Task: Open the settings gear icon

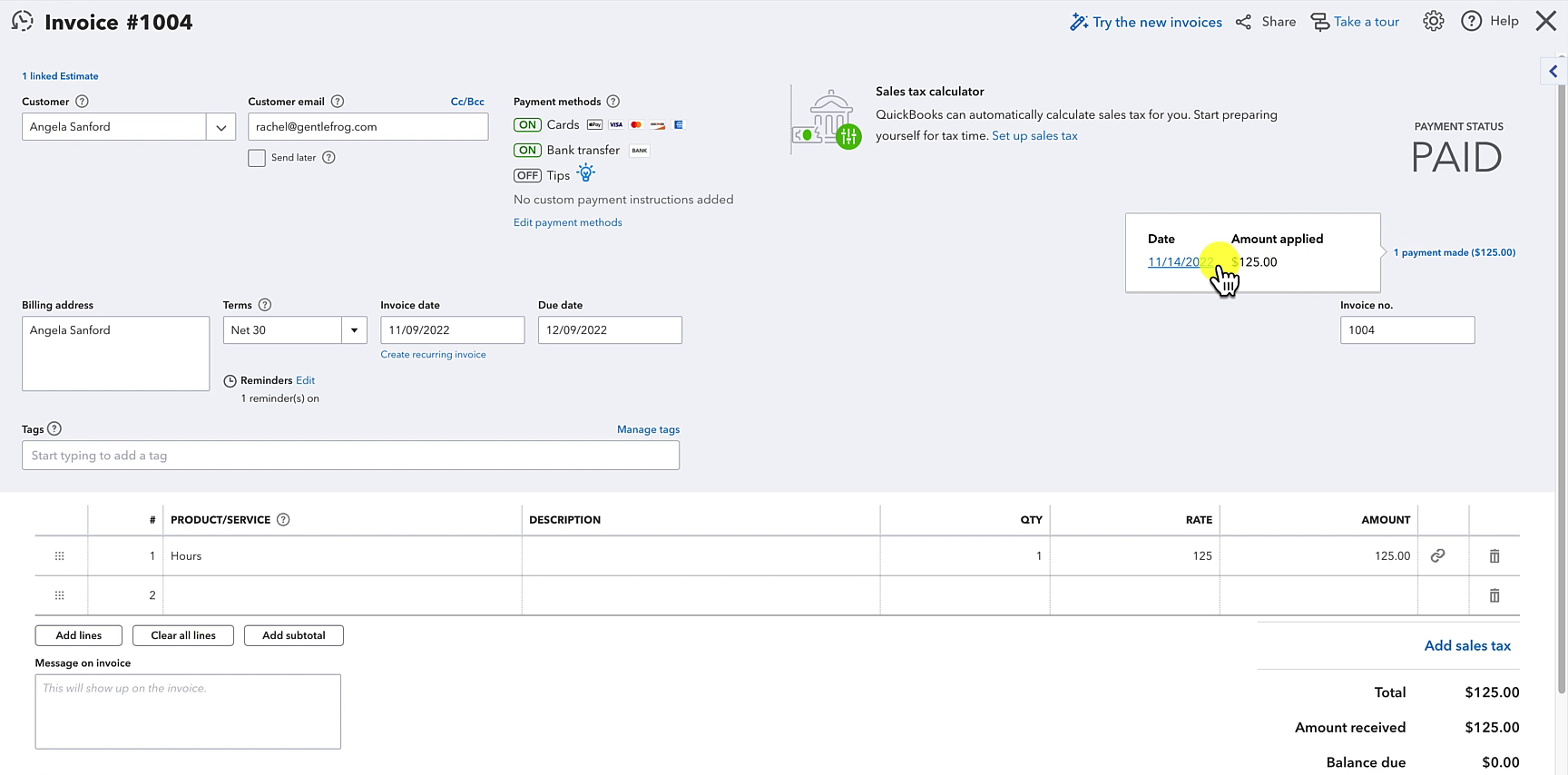Action: click(1434, 22)
